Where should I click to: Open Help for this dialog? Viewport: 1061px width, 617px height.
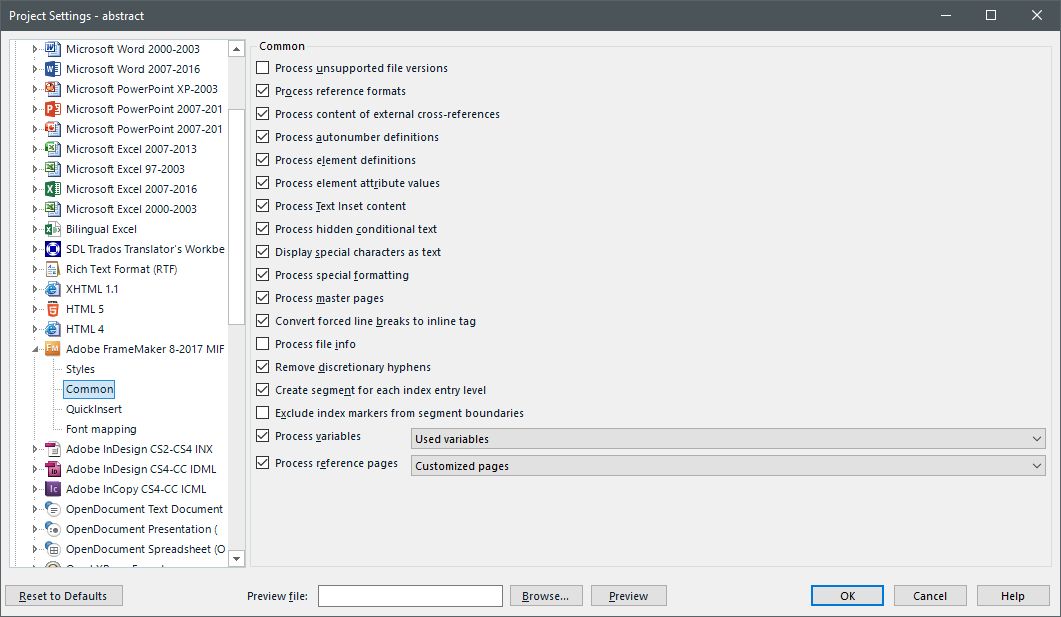1013,596
